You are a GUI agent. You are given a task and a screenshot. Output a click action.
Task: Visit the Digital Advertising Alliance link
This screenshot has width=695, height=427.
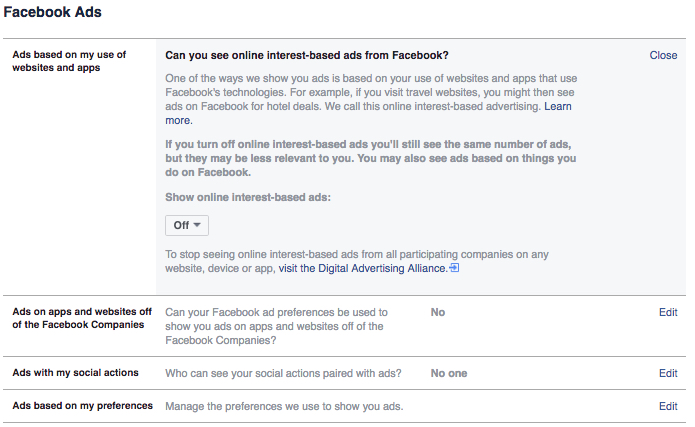pos(363,268)
